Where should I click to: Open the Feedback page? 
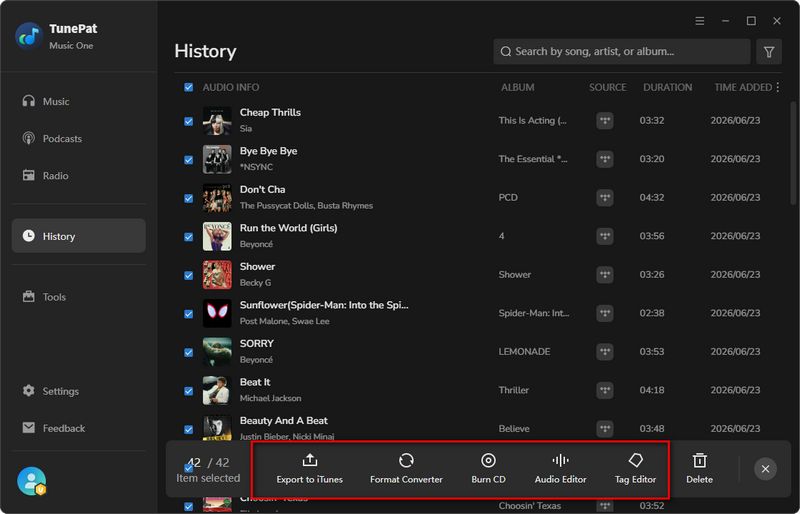54,428
